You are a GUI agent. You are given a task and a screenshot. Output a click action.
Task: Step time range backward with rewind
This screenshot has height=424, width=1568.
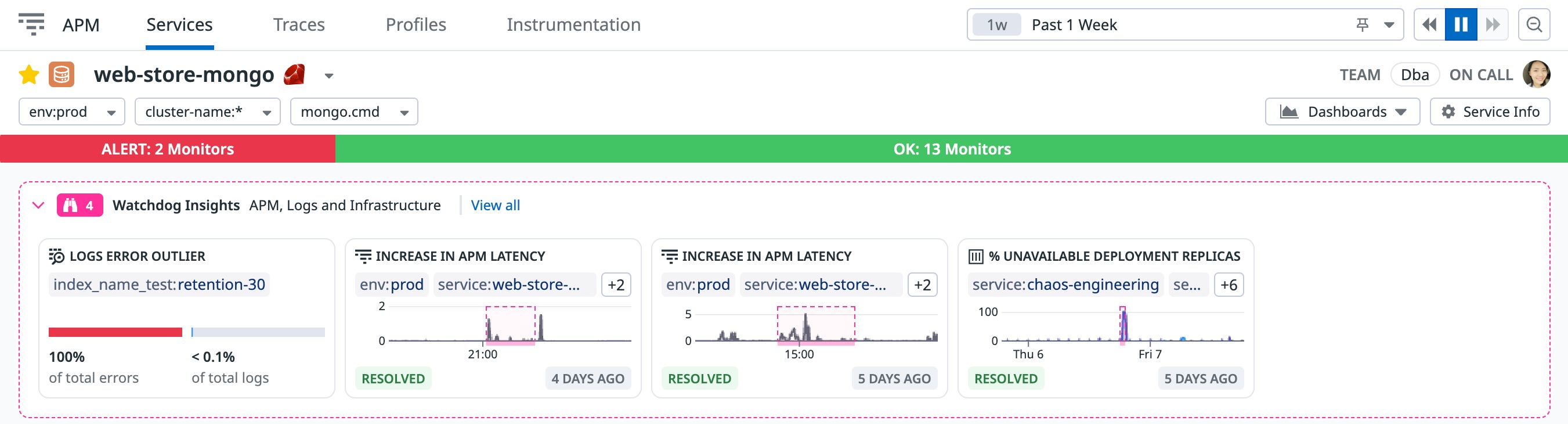coord(1429,24)
